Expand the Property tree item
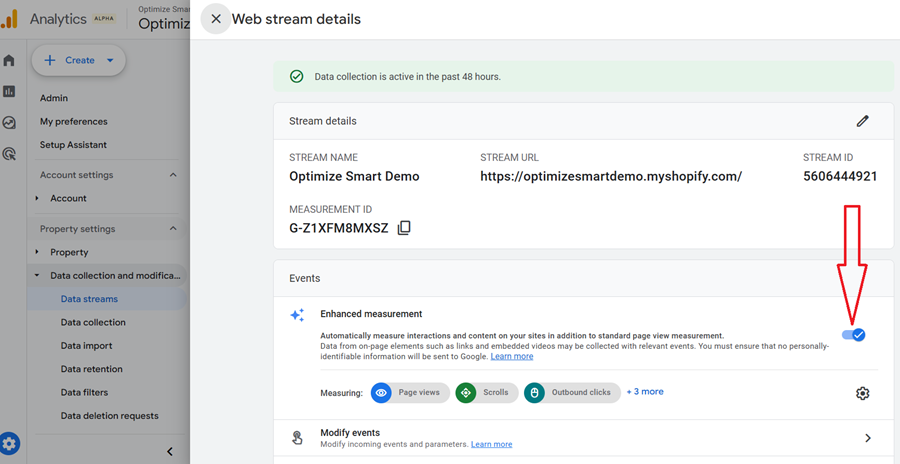The height and width of the screenshot is (464, 900). click(37, 252)
